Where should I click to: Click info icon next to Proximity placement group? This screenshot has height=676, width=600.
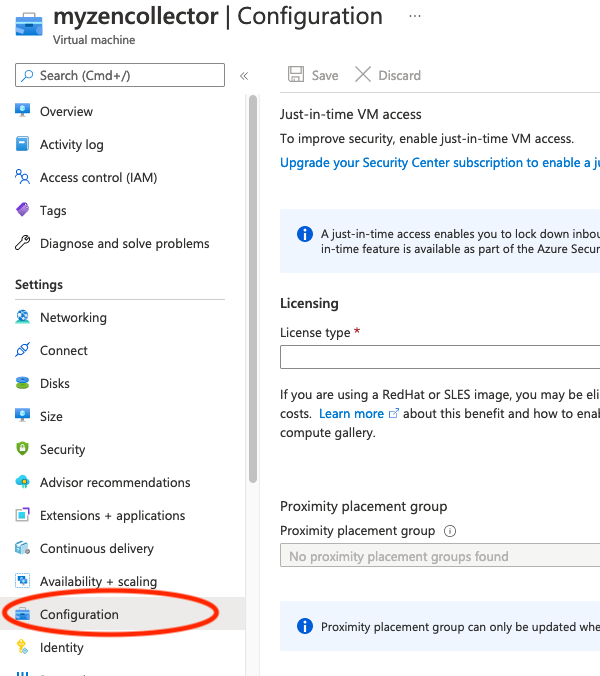(450, 531)
